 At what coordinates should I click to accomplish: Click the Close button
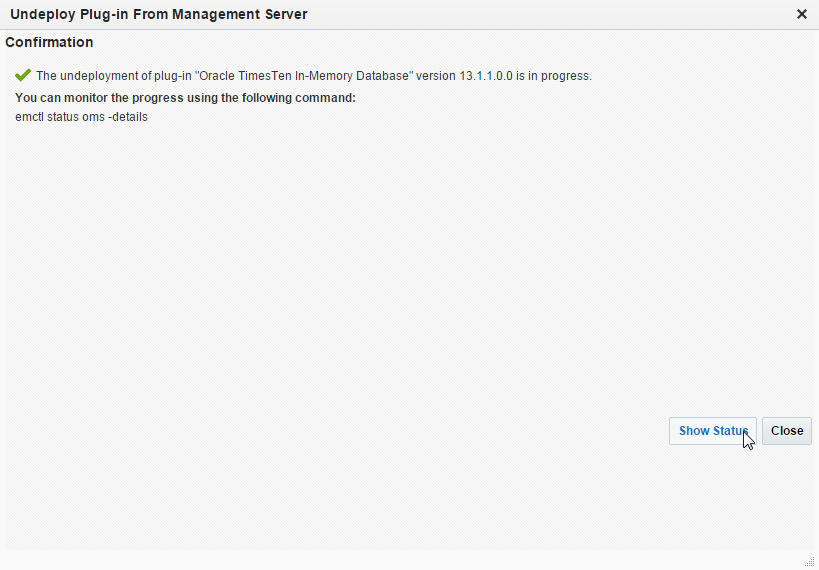point(787,431)
